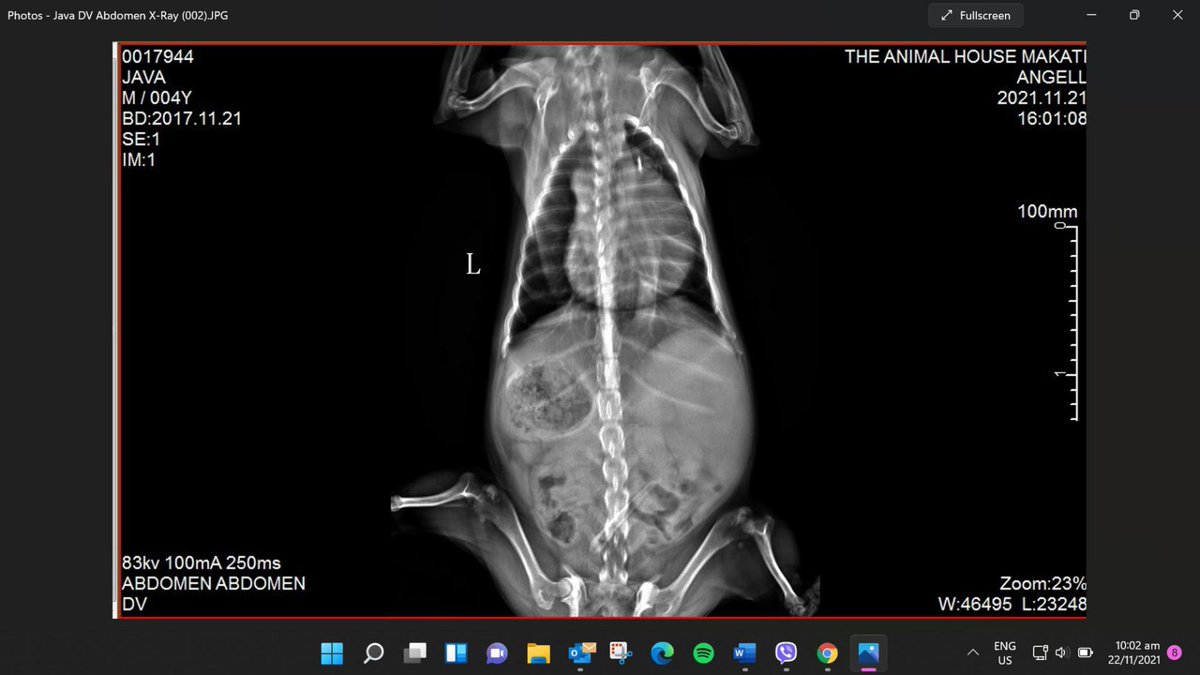The width and height of the screenshot is (1200, 675).
Task: Click the X-ray image of the abdomen
Action: [600, 330]
